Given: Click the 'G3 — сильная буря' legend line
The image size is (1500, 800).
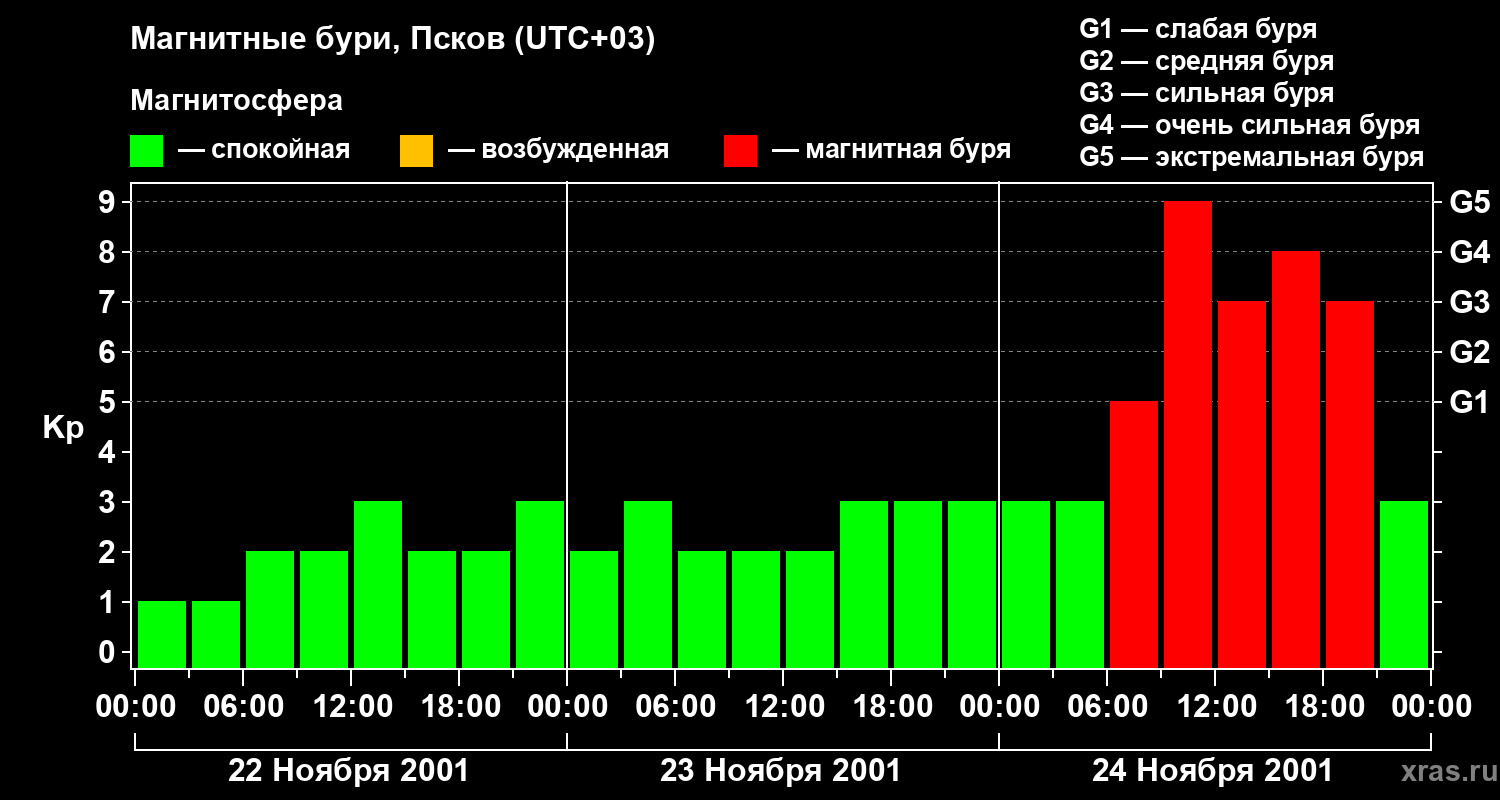Looking at the screenshot, I should point(1206,92).
